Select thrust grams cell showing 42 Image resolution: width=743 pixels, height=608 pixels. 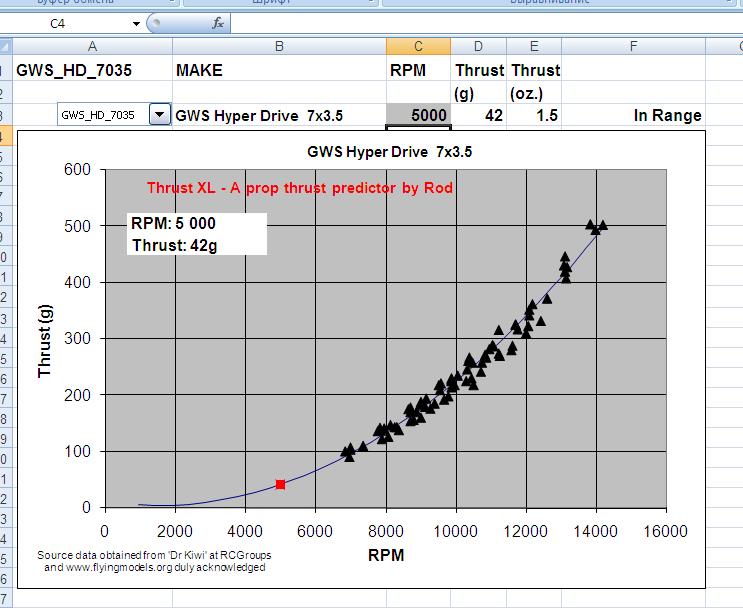[479, 115]
